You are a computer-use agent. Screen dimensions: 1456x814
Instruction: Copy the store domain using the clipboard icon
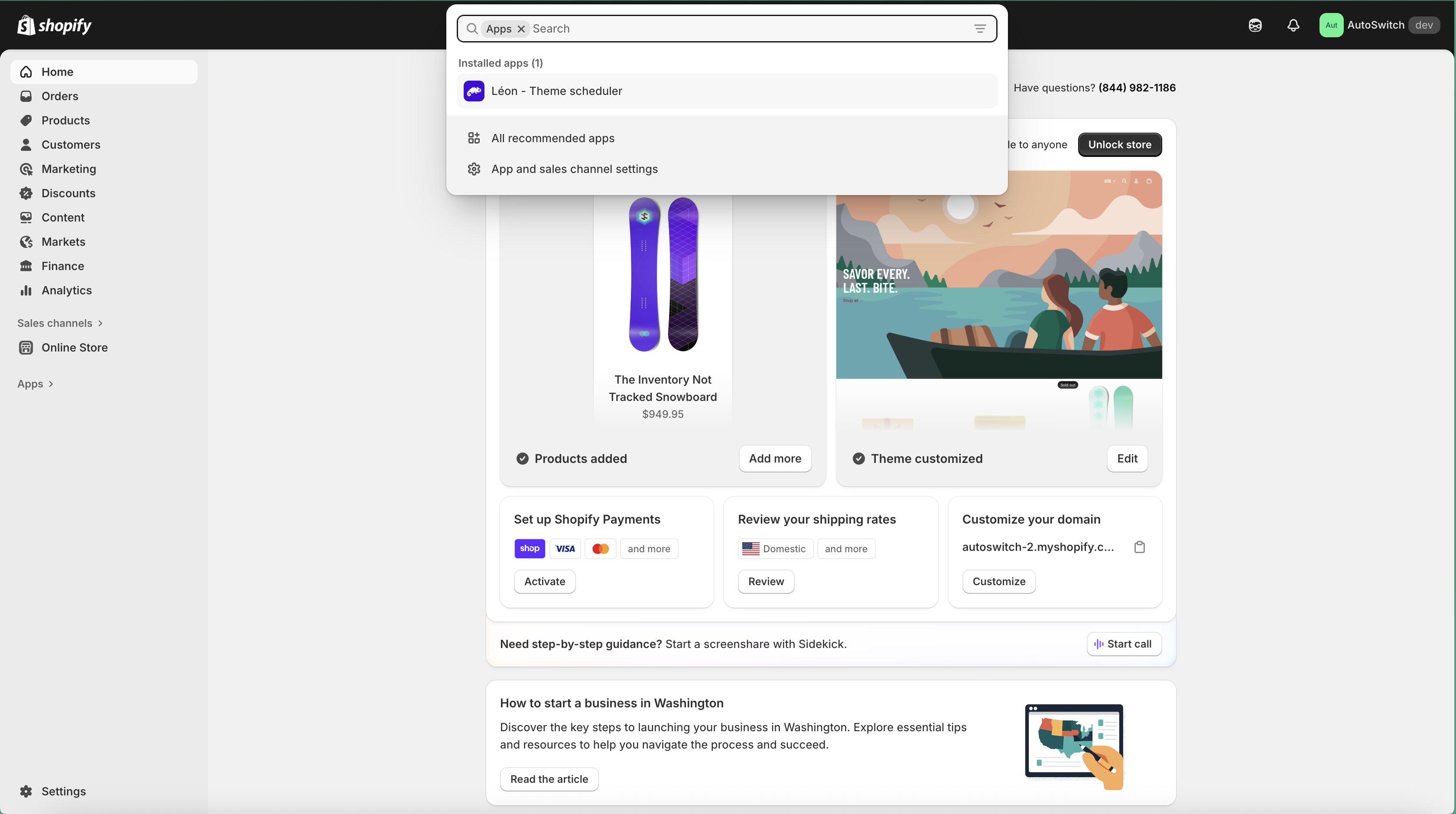pos(1140,547)
